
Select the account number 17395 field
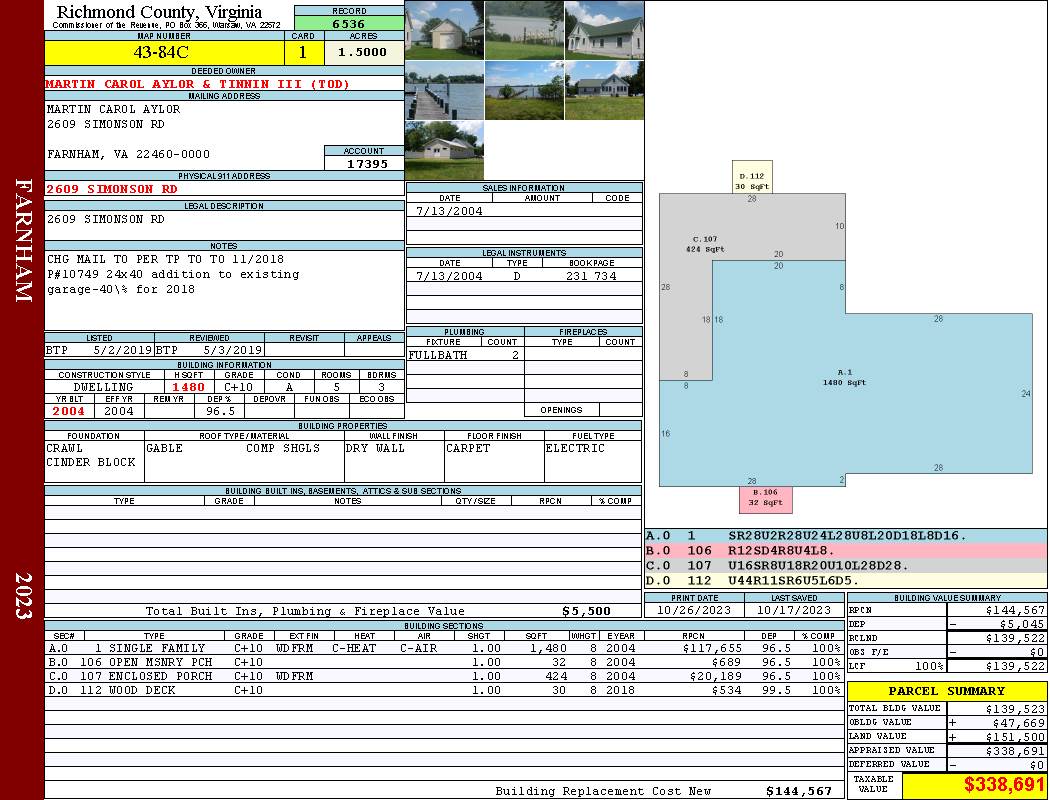click(x=364, y=163)
